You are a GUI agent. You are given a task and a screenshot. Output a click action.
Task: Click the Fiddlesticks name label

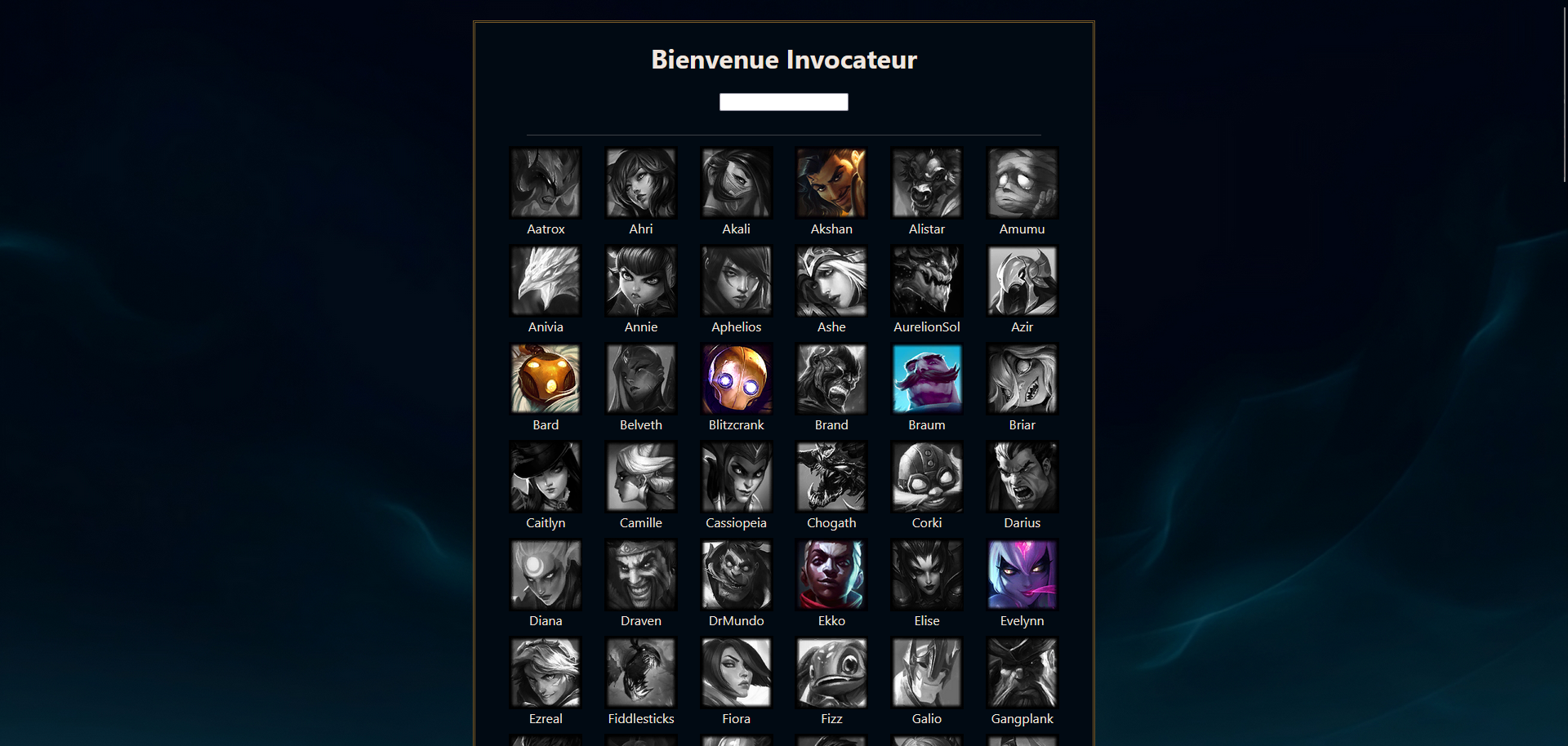click(641, 718)
